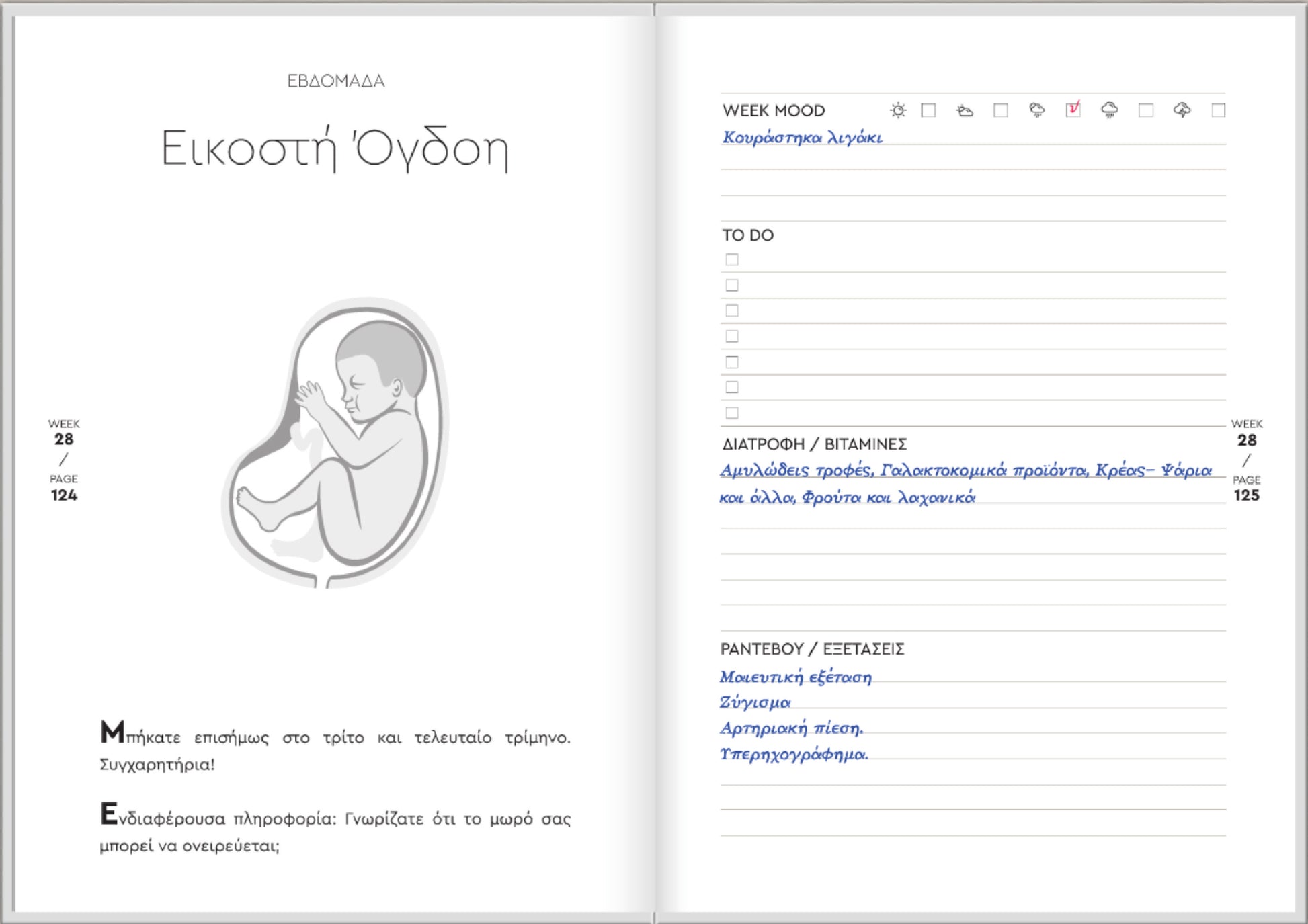This screenshot has height=924, width=1308.
Task: Click the sun-with-rain-cloud mood icon
Action: point(1037,110)
